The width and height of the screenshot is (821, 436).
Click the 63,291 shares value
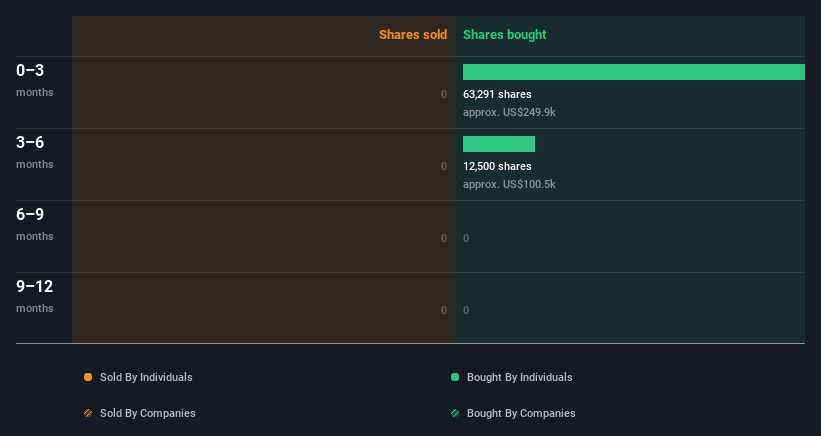click(497, 94)
